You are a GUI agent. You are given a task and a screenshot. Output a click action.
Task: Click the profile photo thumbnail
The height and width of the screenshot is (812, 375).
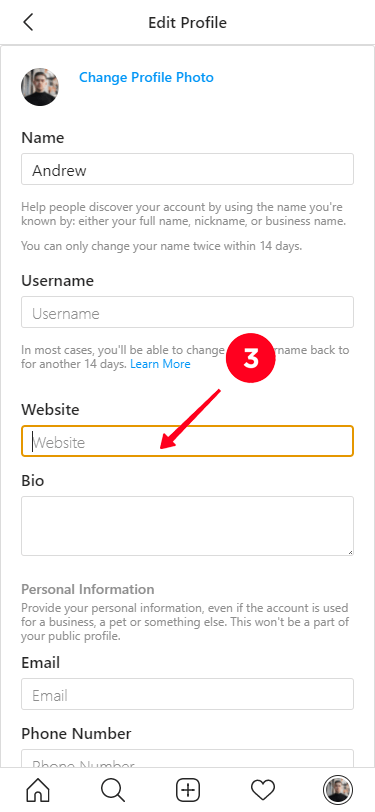[40, 87]
